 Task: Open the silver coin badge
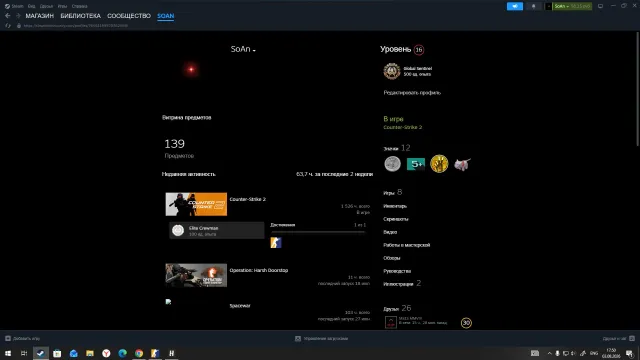[393, 164]
